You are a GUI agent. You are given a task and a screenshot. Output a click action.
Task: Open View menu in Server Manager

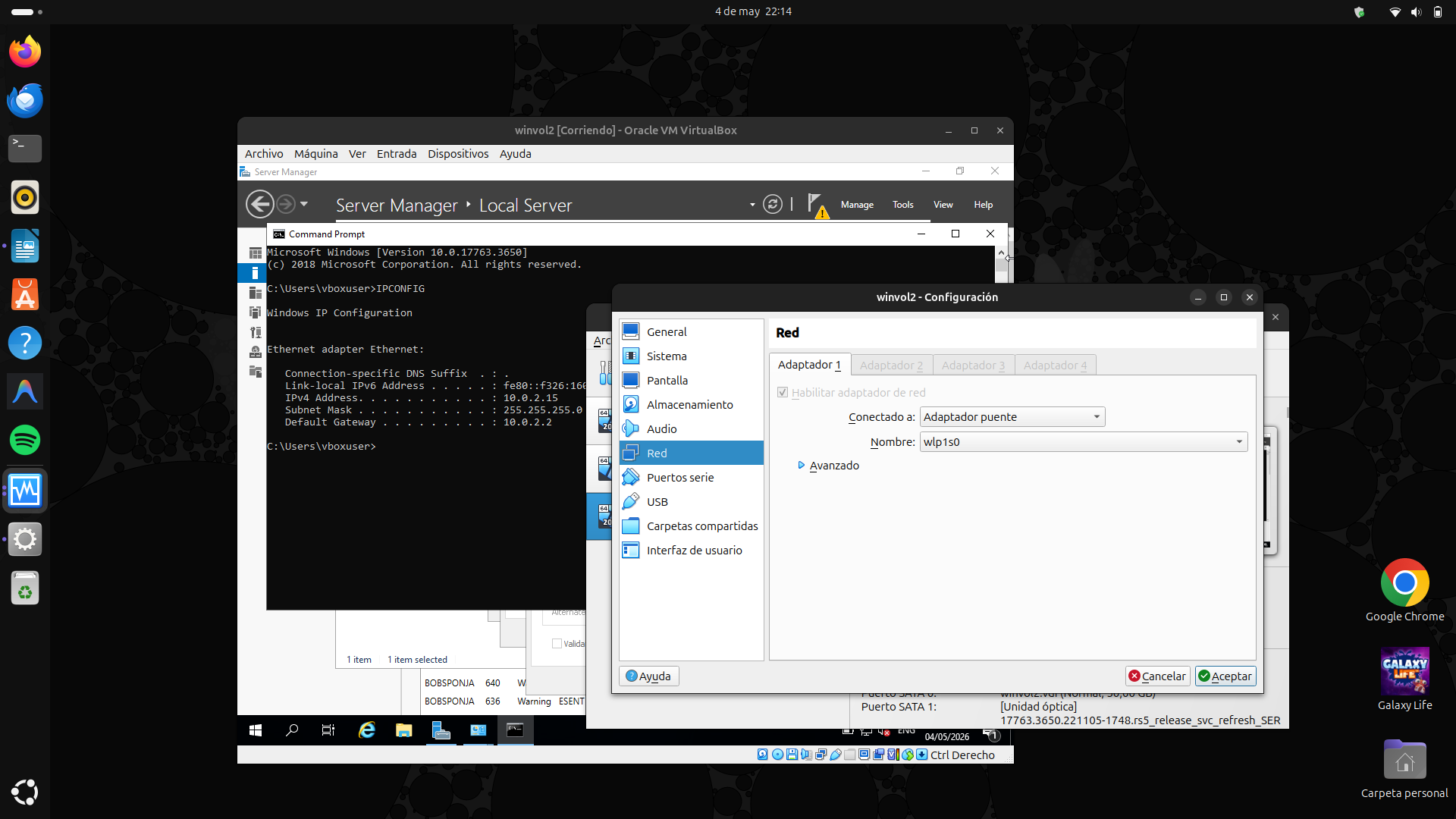pyautogui.click(x=943, y=205)
